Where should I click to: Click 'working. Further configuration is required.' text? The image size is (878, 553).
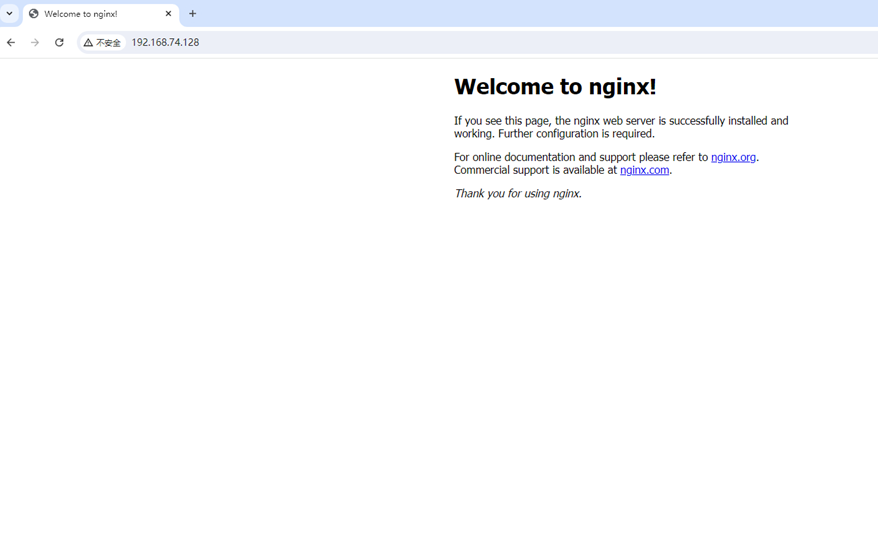(x=554, y=134)
